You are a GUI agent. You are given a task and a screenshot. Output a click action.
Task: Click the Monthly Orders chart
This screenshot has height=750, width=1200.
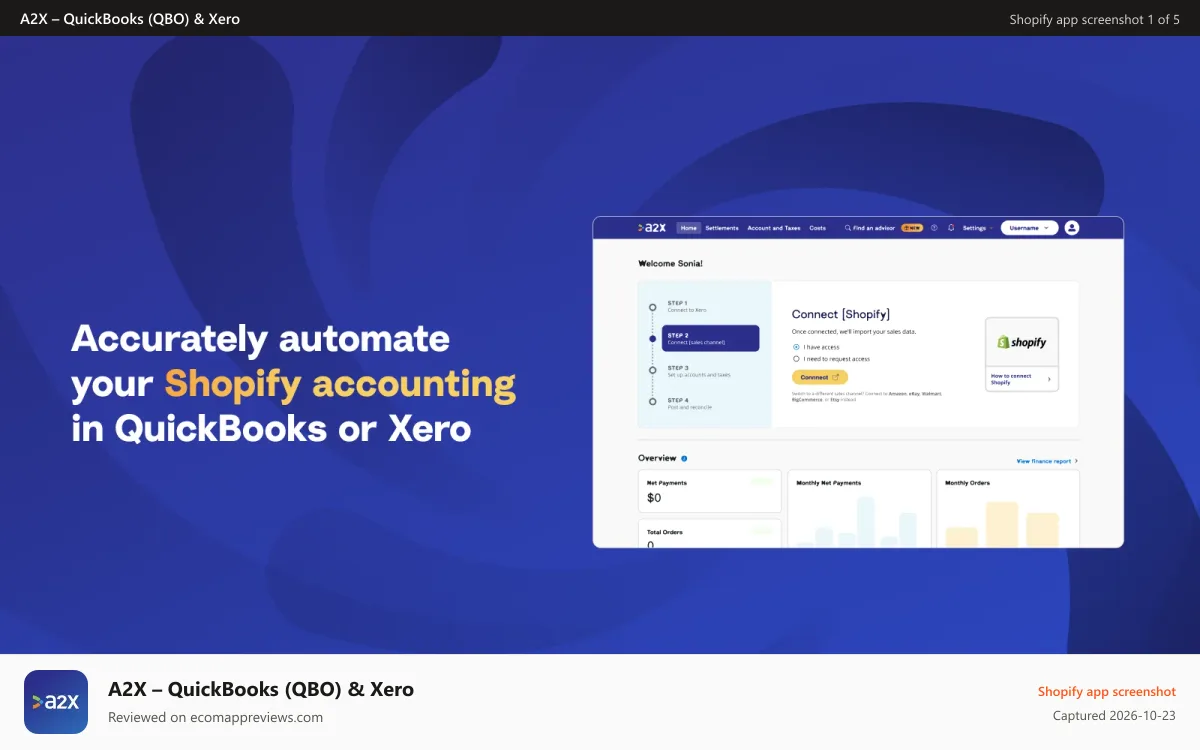[x=1008, y=509]
